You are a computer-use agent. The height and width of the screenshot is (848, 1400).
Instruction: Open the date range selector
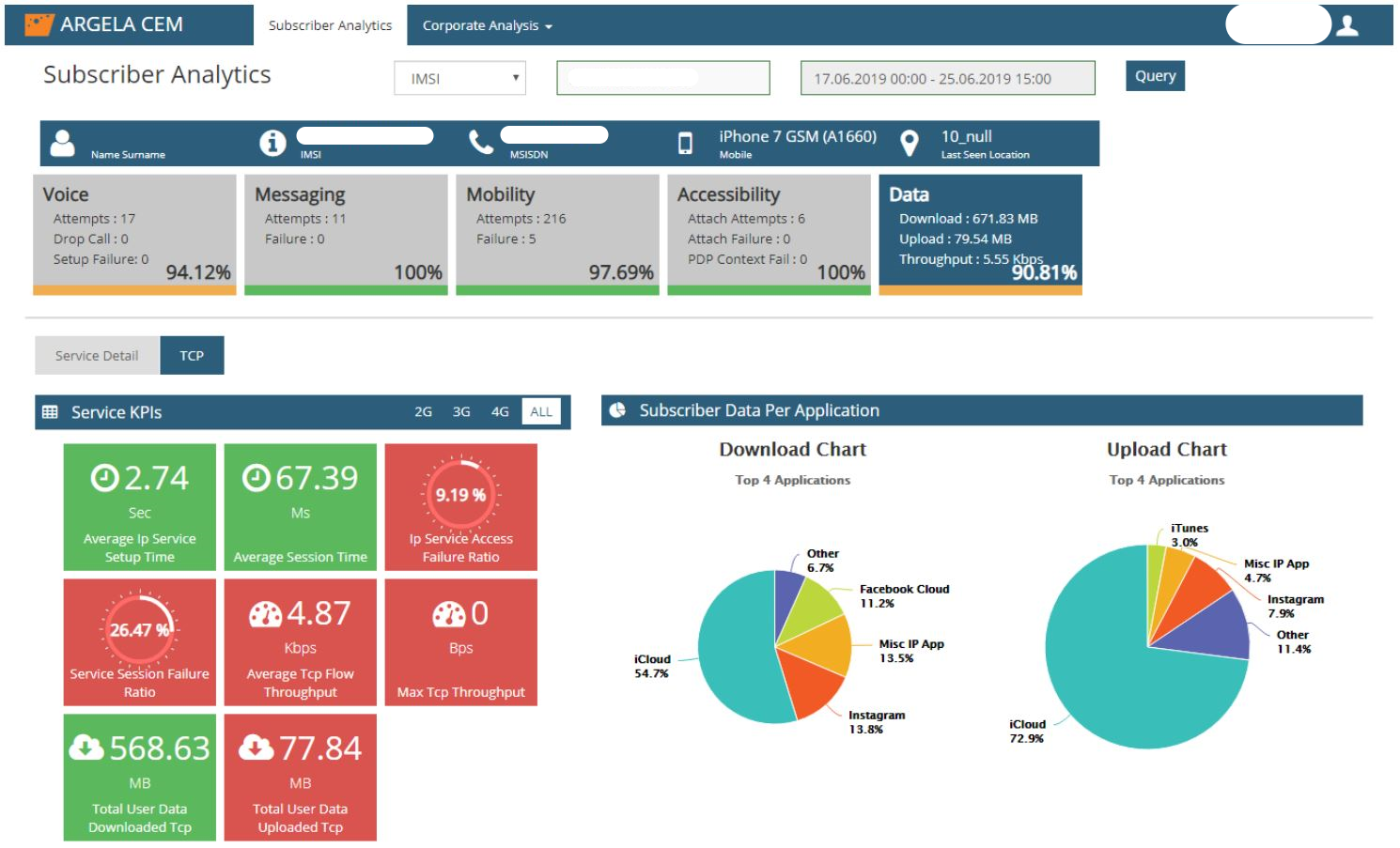point(947,79)
